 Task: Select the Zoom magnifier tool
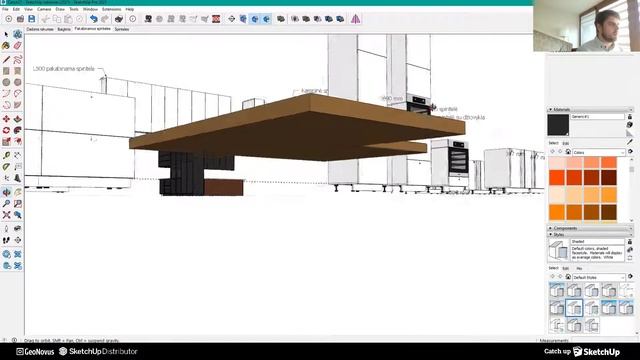click(x=6, y=203)
